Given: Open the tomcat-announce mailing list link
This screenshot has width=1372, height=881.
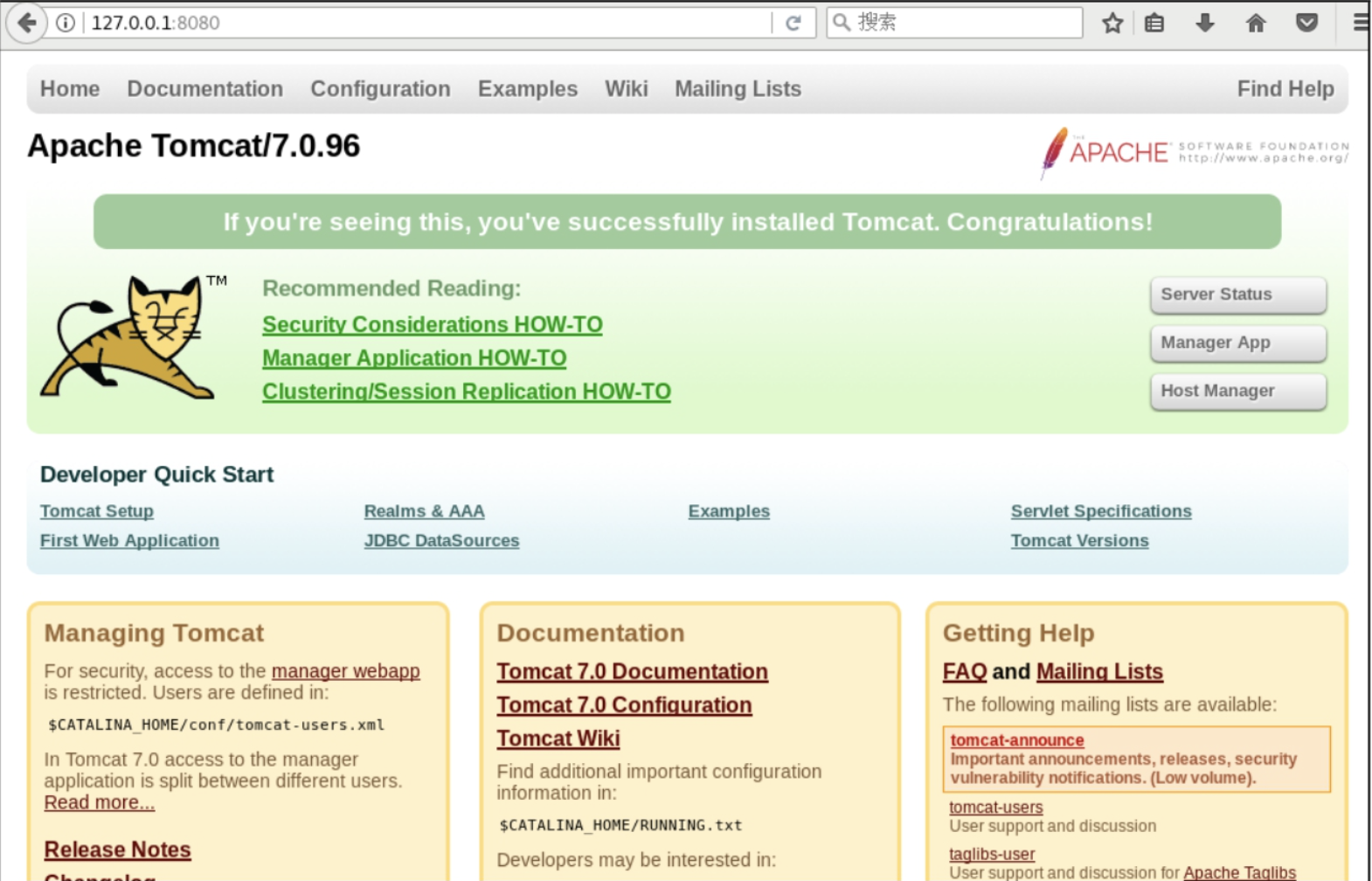Looking at the screenshot, I should [x=1017, y=740].
